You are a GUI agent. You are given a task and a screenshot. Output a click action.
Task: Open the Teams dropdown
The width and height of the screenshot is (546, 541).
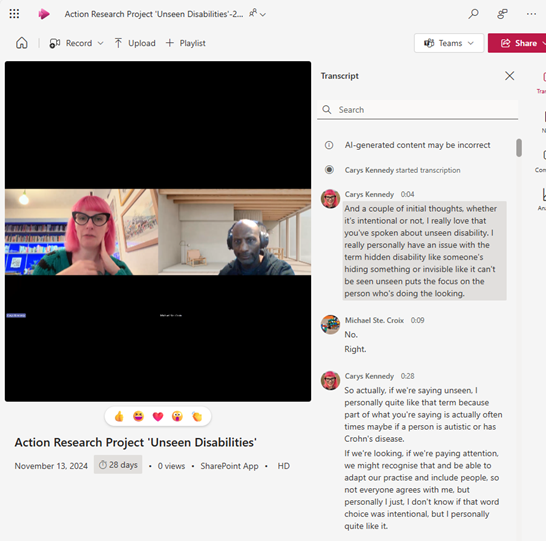click(449, 43)
